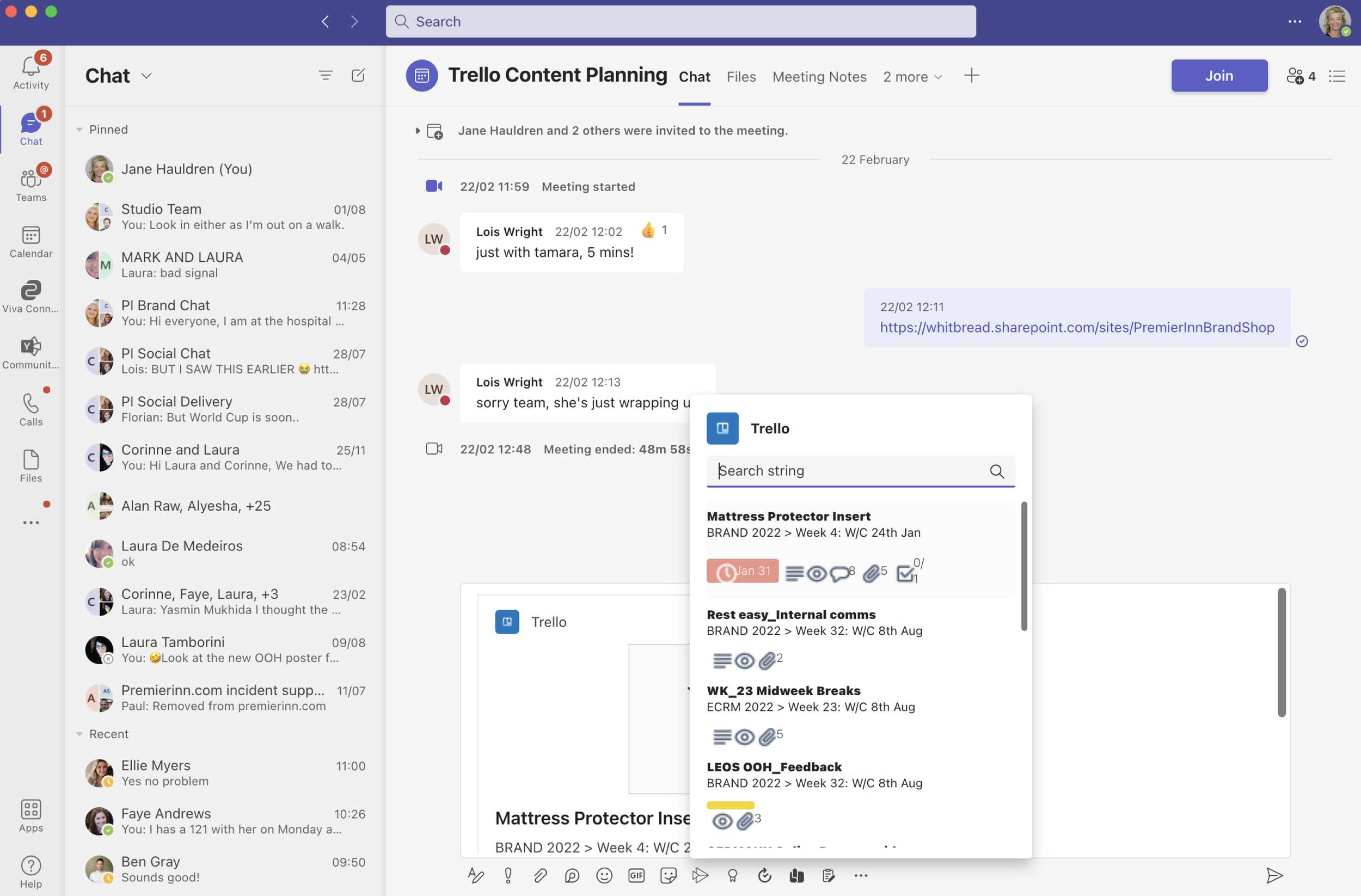
Task: Open the Chat filter options
Action: tap(326, 75)
